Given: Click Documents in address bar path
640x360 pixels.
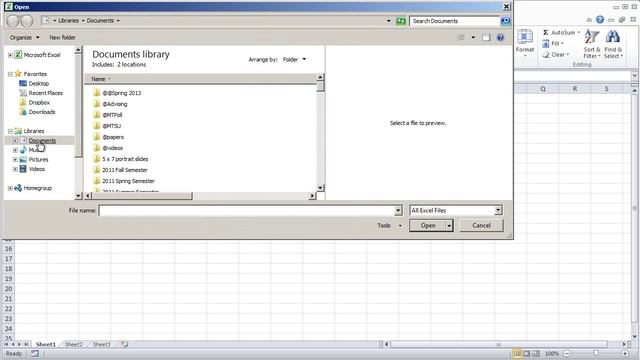Looking at the screenshot, I should (100, 20).
